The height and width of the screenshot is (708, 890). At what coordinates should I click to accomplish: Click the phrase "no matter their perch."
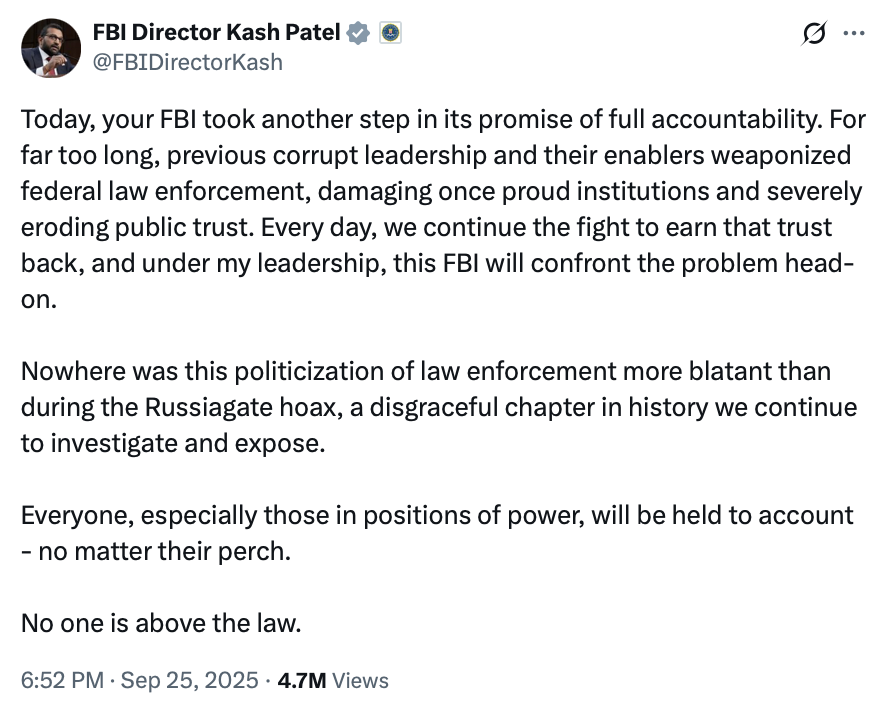pos(164,551)
